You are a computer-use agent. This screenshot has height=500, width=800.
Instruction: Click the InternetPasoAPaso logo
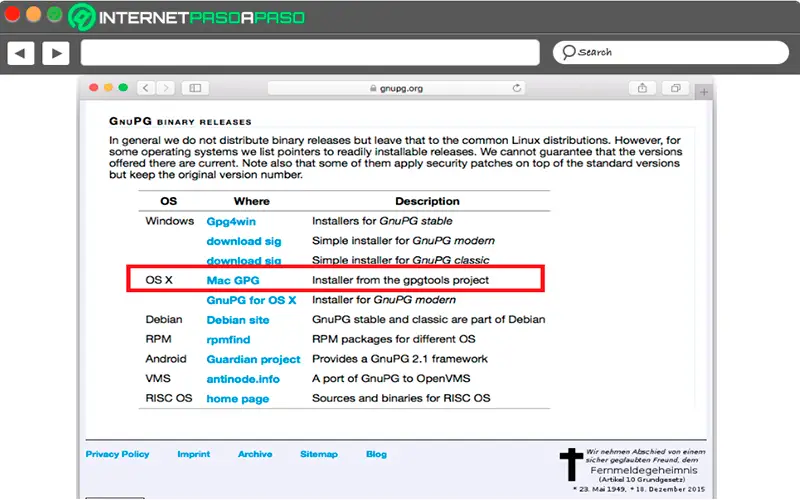187,17
